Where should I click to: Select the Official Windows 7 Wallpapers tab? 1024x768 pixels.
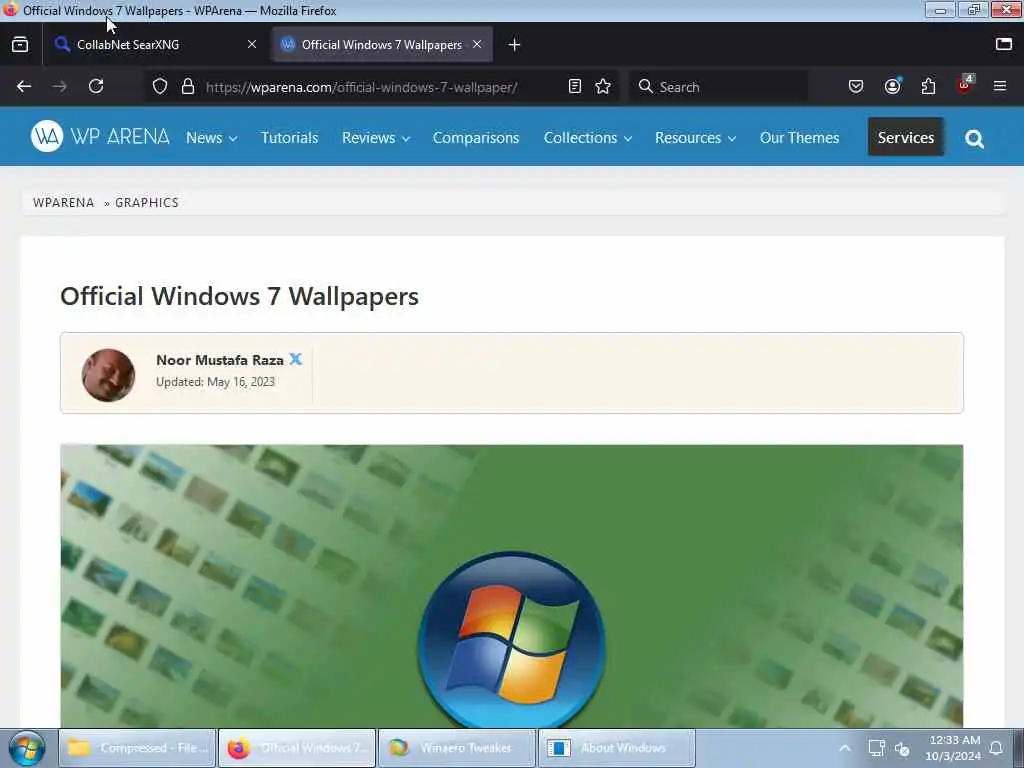381,44
